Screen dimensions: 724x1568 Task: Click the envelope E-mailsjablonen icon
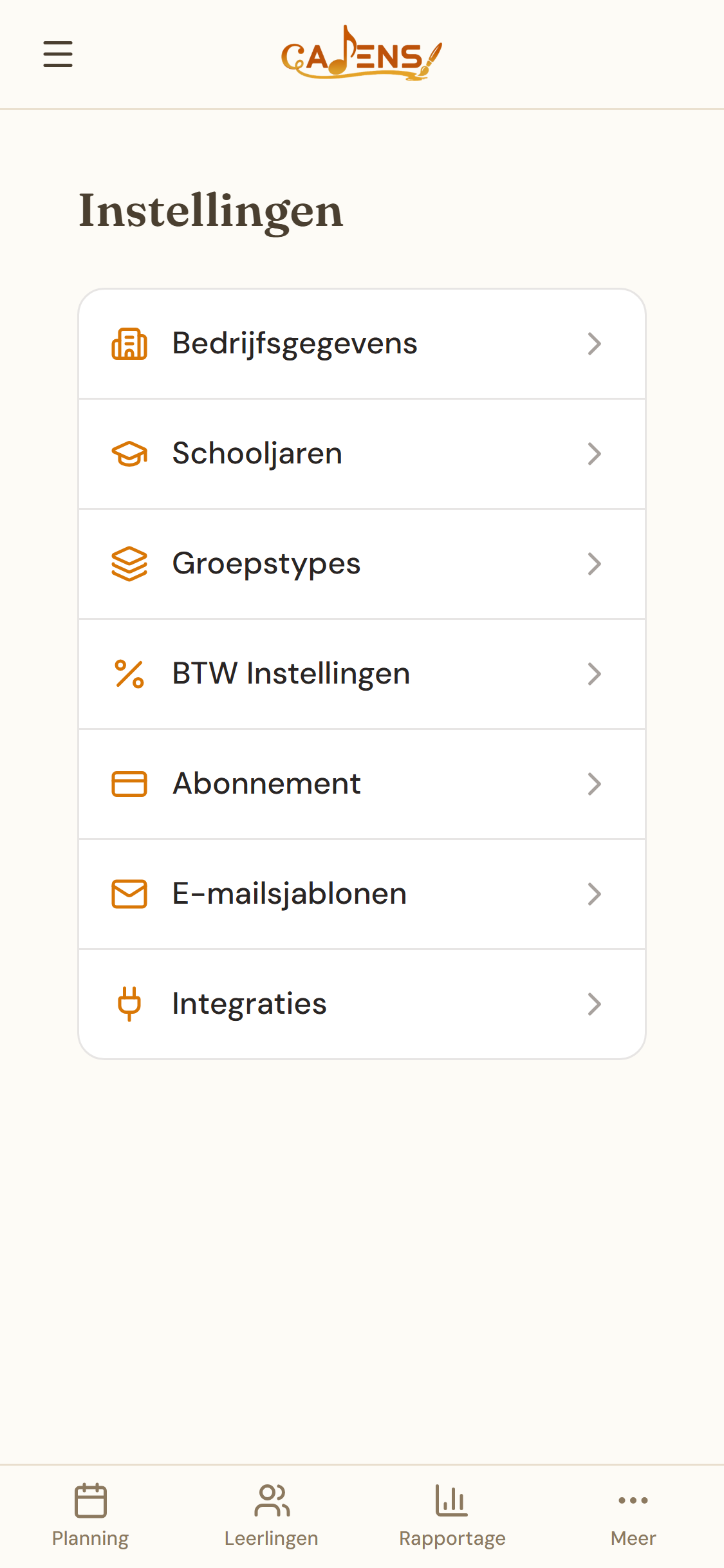click(129, 894)
